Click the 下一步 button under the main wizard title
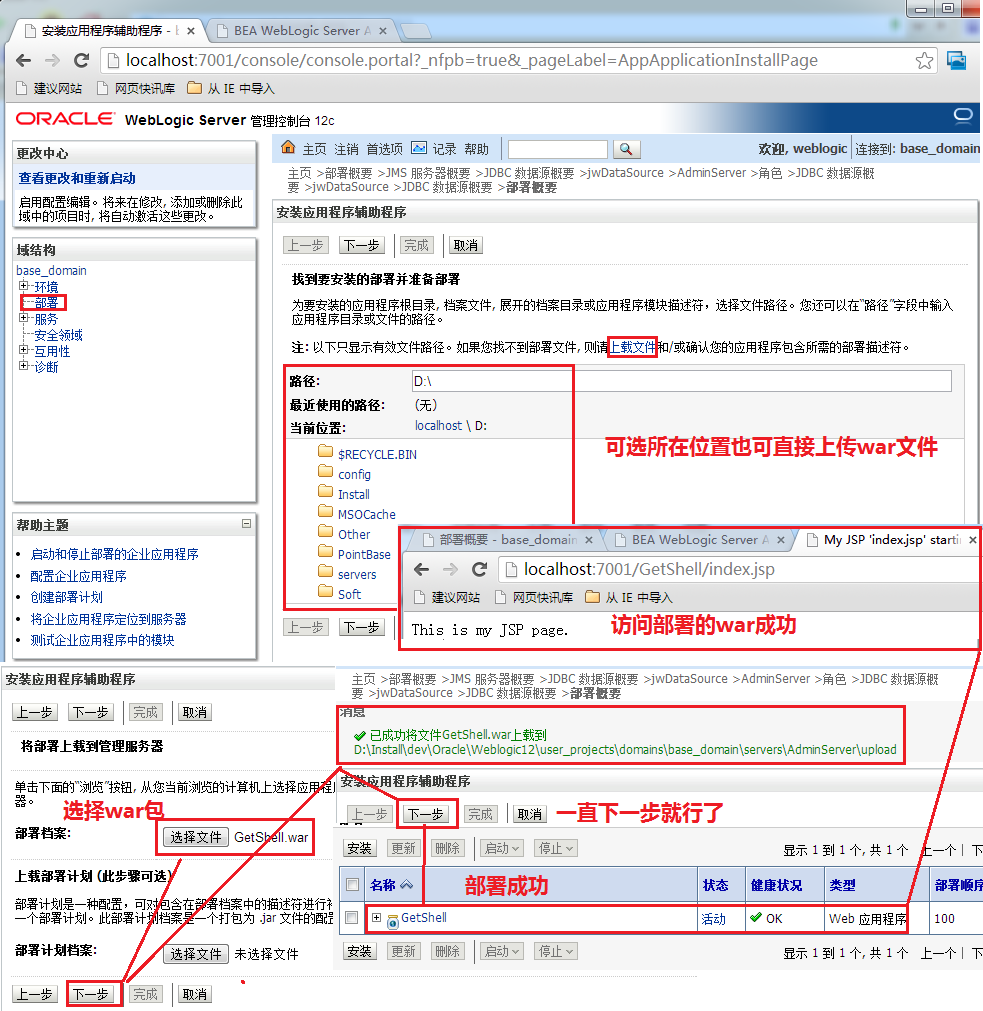The height and width of the screenshot is (1011, 983). click(x=362, y=245)
